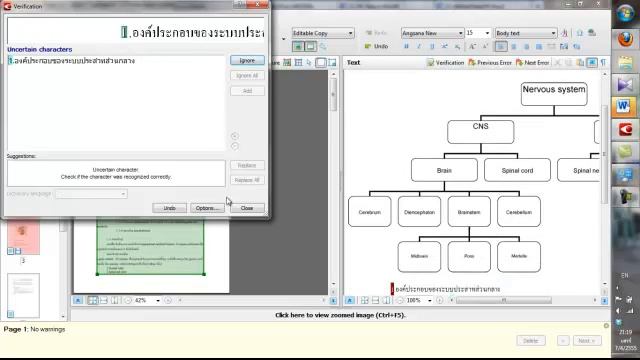Screen dimensions: 640x360
Task: Zoom in the verification preview image
Action: tap(235, 136)
